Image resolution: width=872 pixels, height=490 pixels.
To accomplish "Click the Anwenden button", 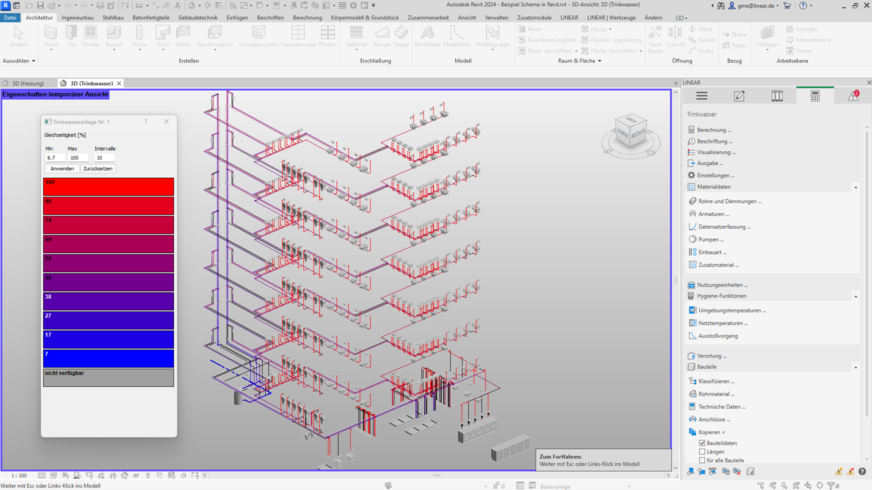I will point(62,169).
